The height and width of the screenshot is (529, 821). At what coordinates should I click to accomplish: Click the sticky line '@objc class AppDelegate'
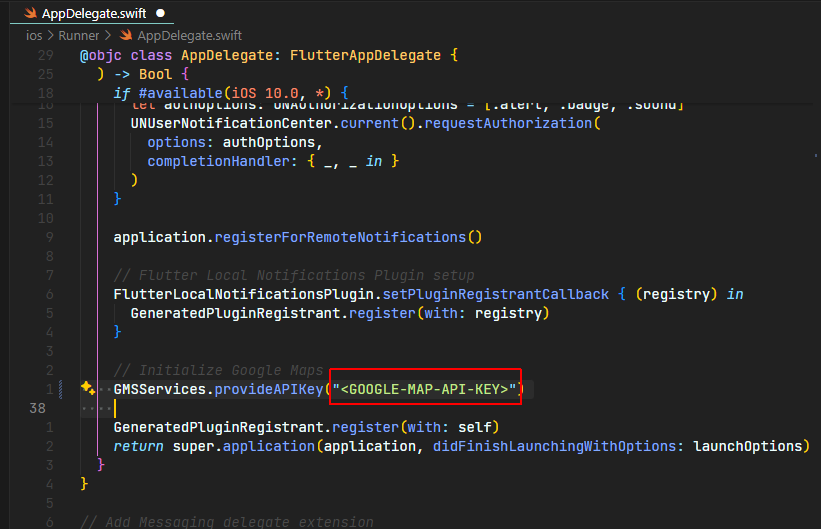click(x=269, y=55)
